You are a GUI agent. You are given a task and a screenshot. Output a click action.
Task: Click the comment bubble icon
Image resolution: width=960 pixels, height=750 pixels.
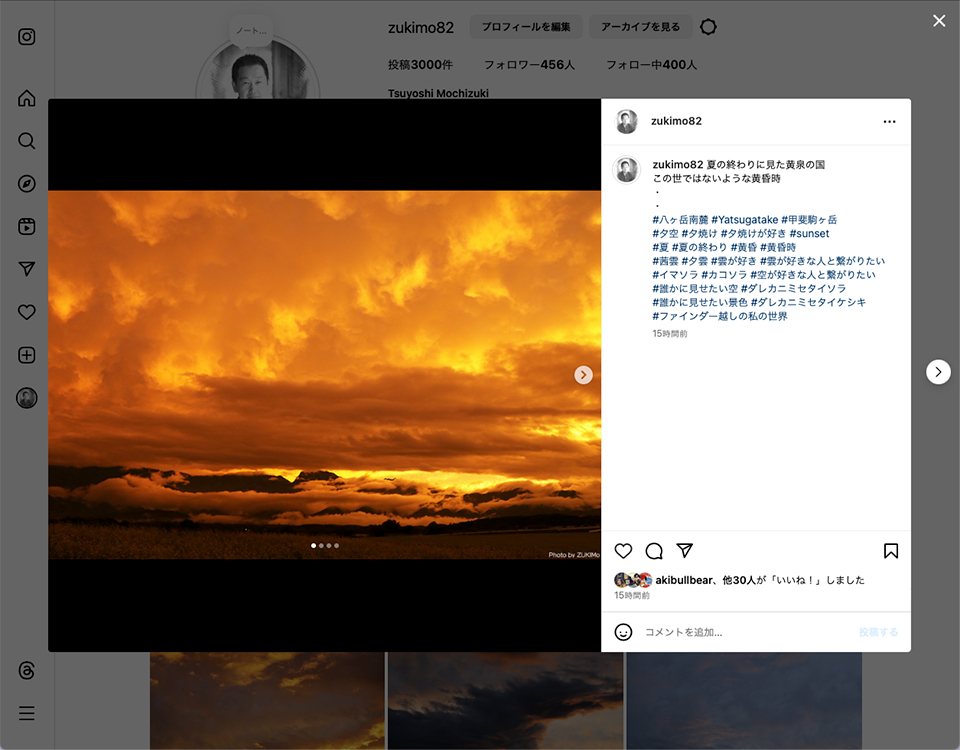[654, 551]
